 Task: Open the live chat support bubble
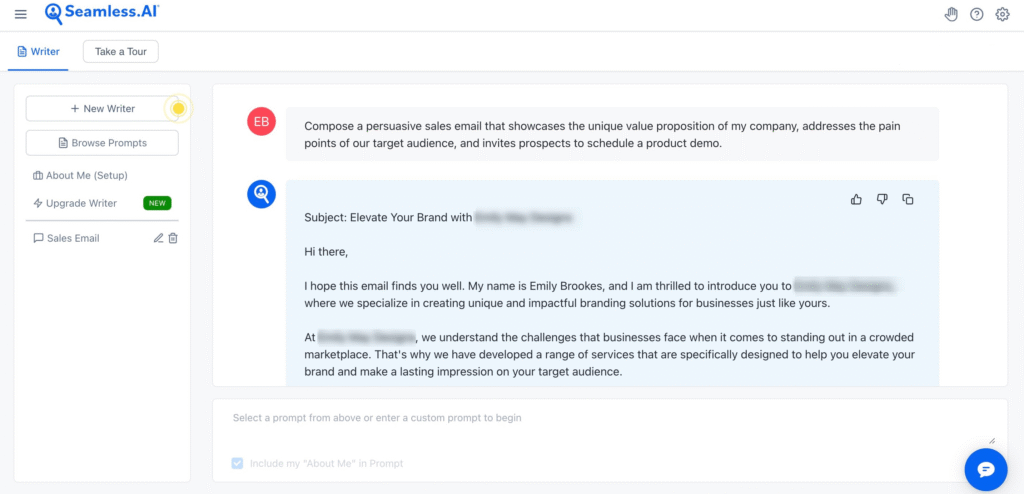[x=985, y=469]
